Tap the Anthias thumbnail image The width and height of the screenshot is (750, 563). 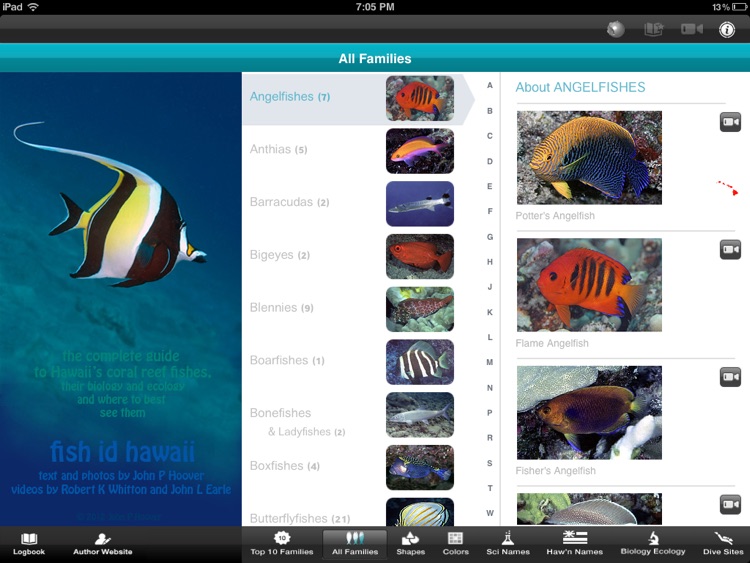click(x=420, y=151)
